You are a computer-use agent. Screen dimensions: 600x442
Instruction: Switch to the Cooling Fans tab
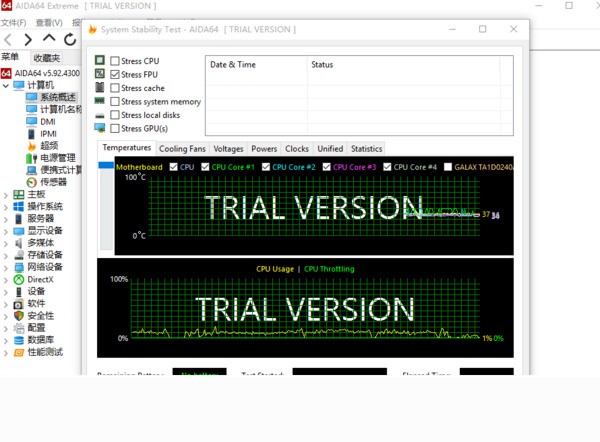pyautogui.click(x=183, y=148)
